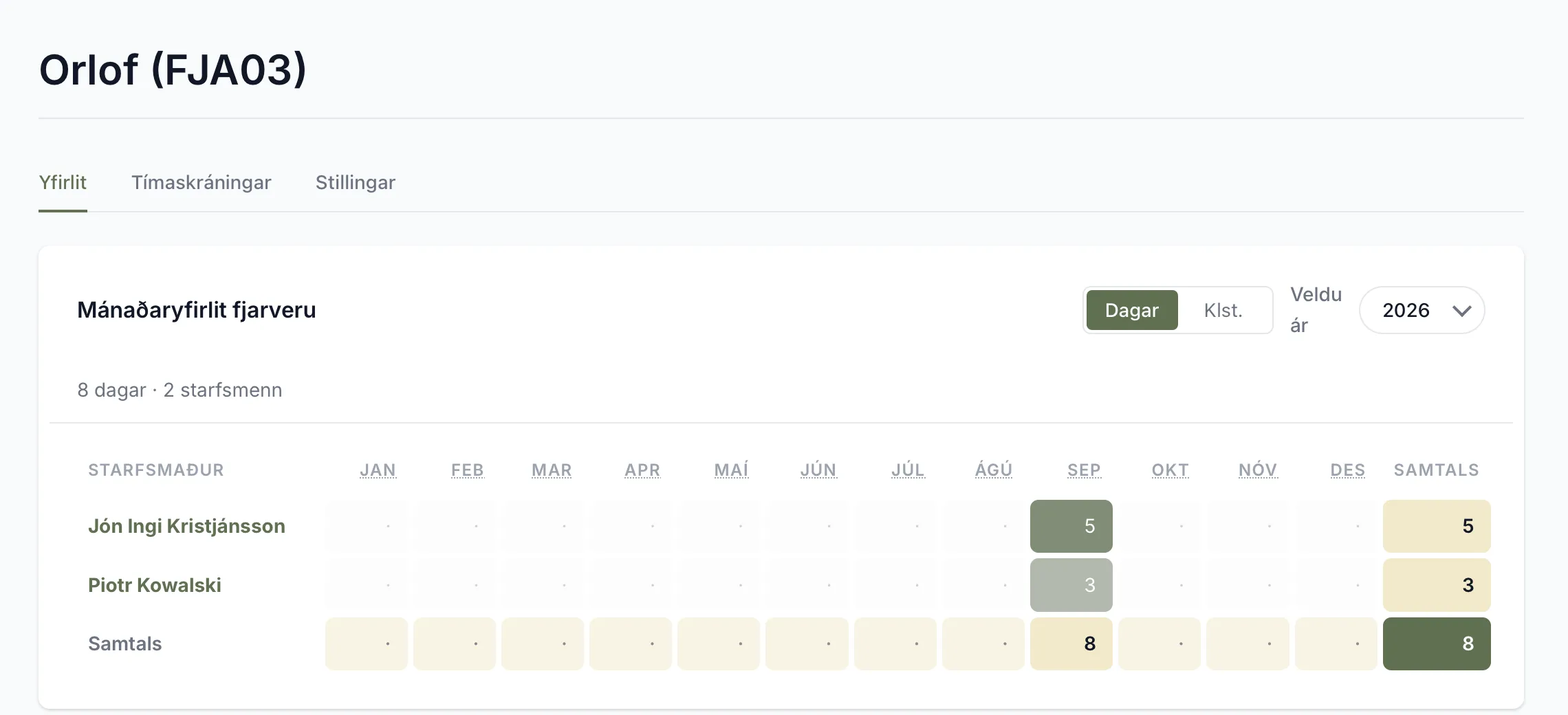Open Piotr Kowalski employee link
The height and width of the screenshot is (715, 1568).
(155, 585)
